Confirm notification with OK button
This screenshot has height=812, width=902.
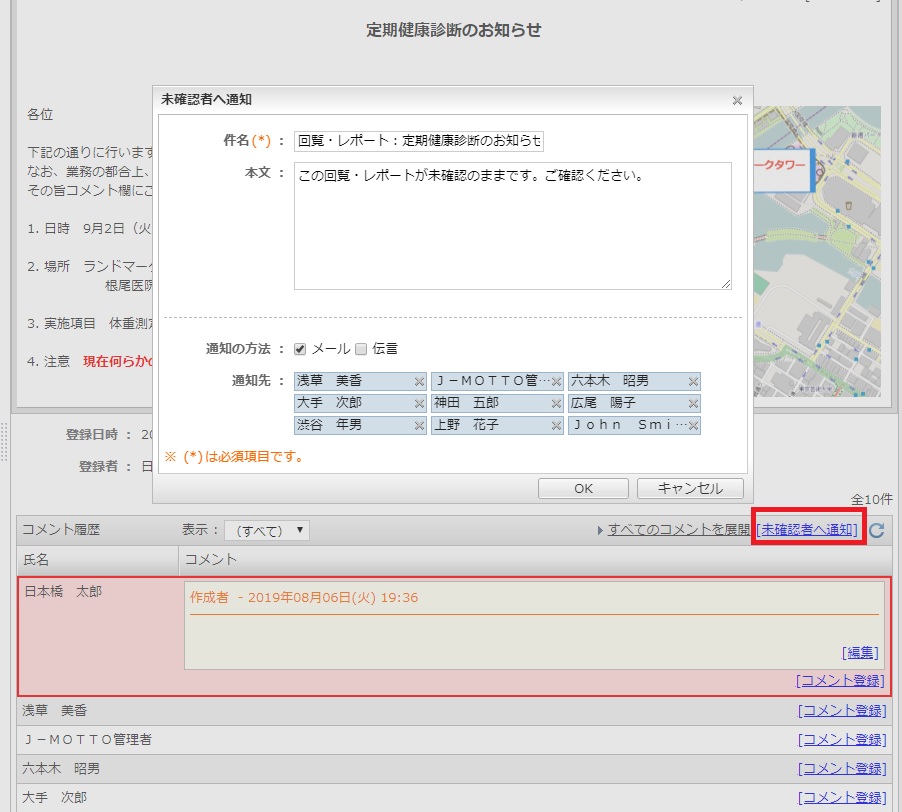583,489
